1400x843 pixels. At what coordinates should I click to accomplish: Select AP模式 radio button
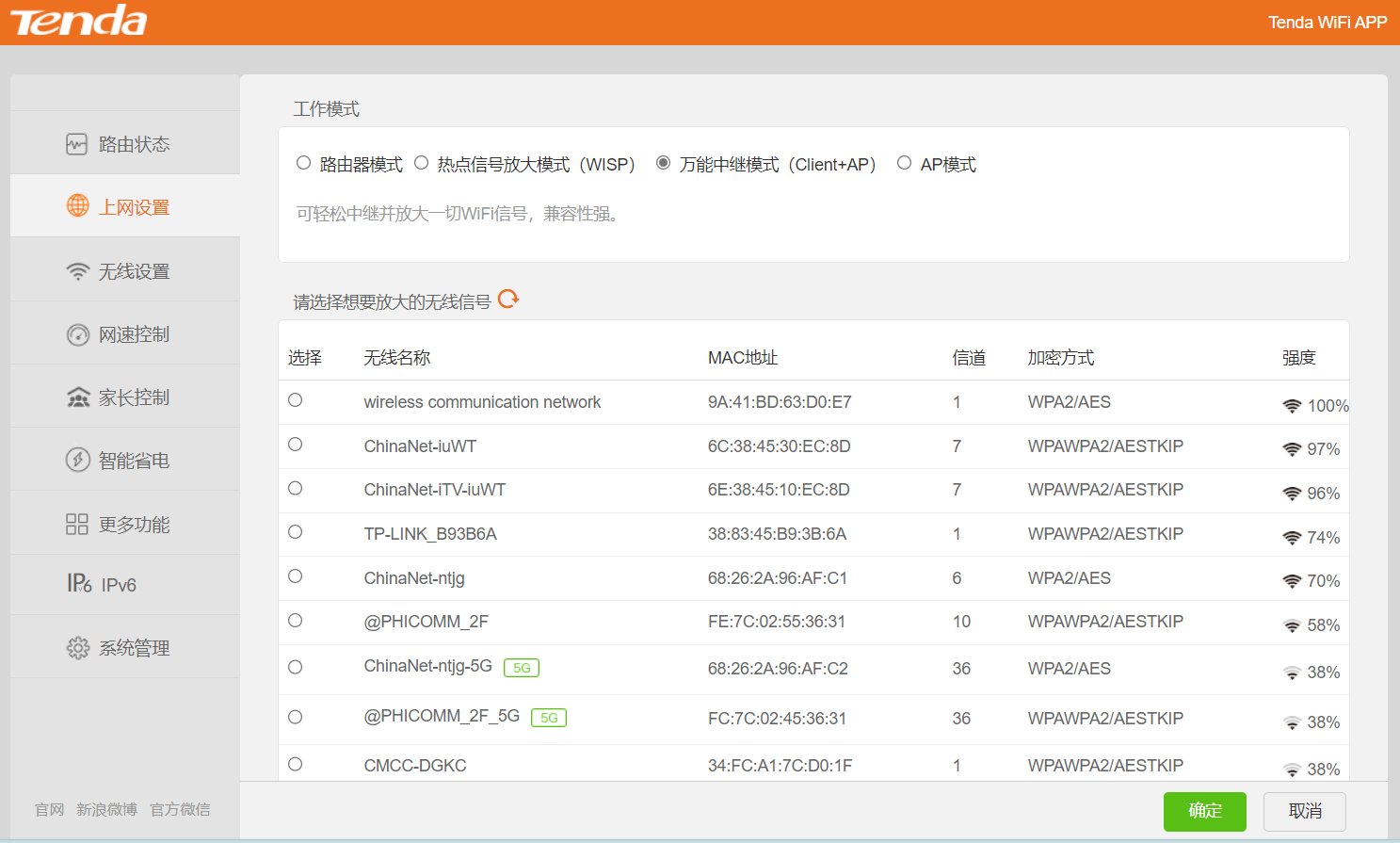coord(904,163)
